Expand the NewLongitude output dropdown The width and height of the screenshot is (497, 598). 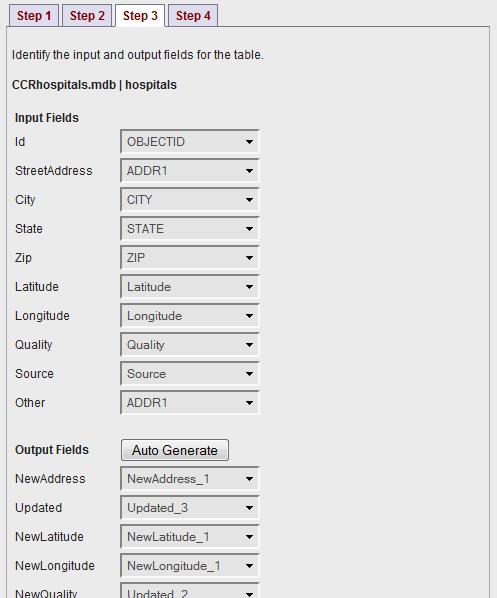[x=190, y=566]
